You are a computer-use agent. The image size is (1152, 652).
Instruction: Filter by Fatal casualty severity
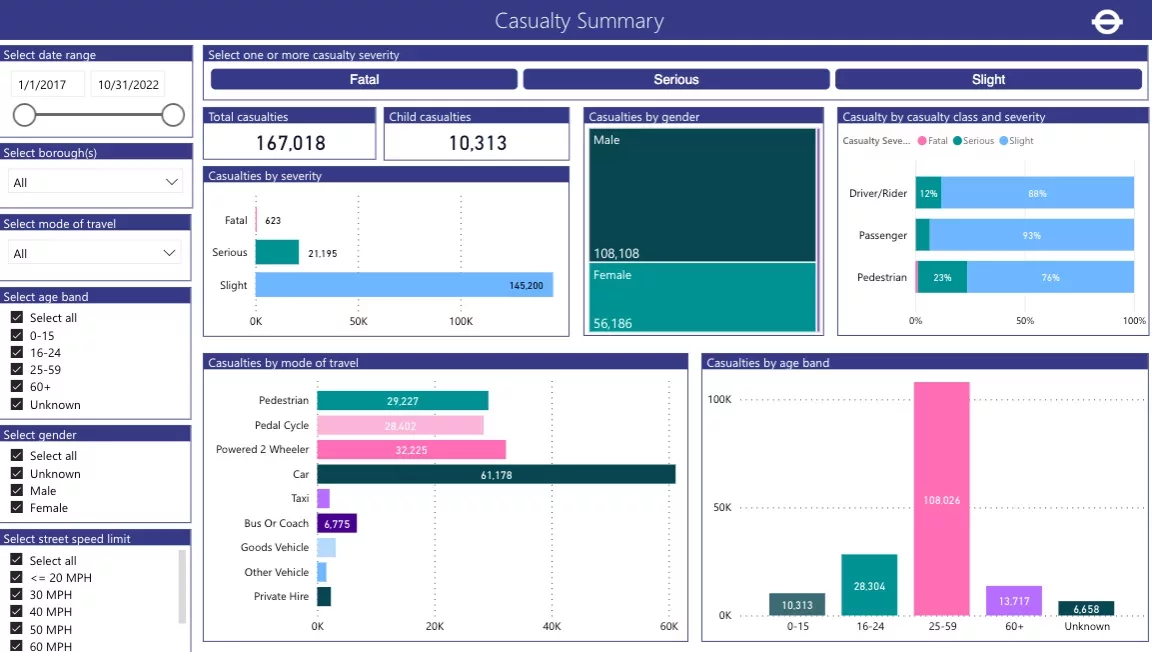click(364, 79)
